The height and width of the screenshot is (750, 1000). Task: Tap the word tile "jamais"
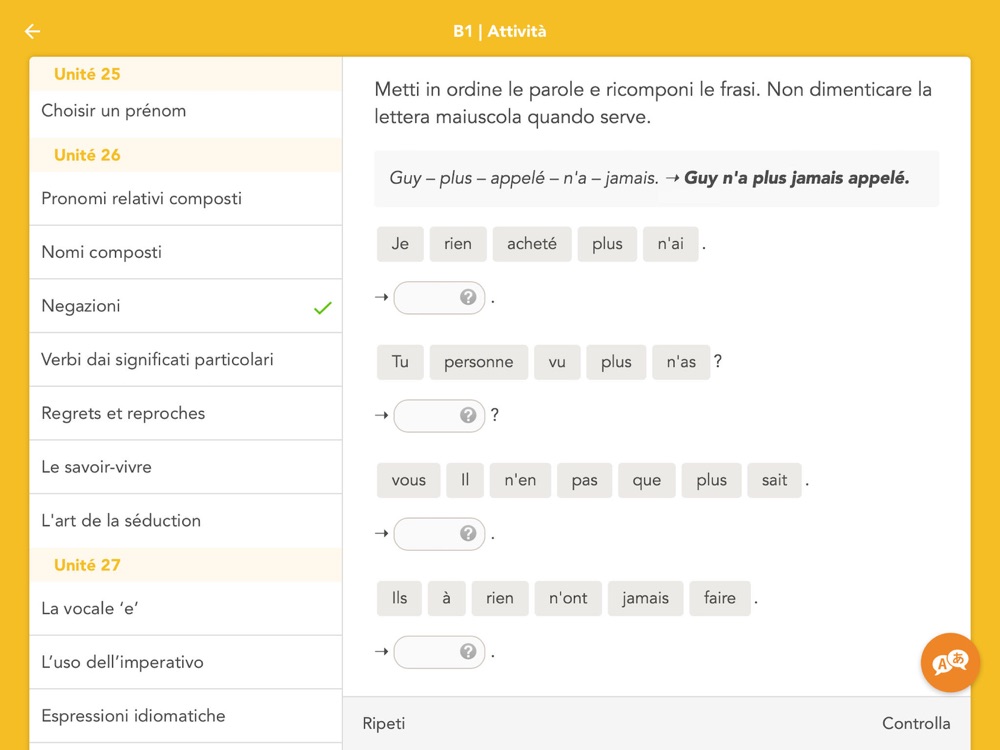tap(645, 598)
